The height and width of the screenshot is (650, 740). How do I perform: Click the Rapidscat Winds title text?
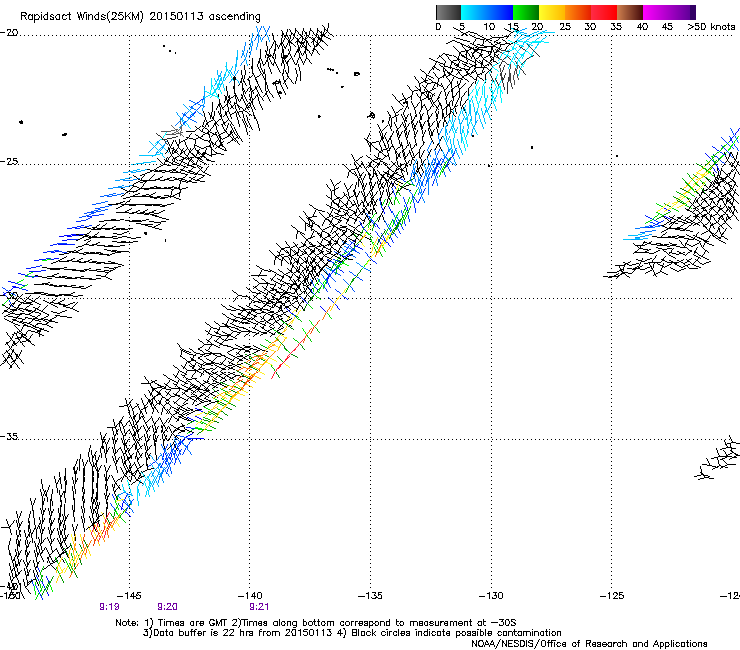[x=140, y=17]
